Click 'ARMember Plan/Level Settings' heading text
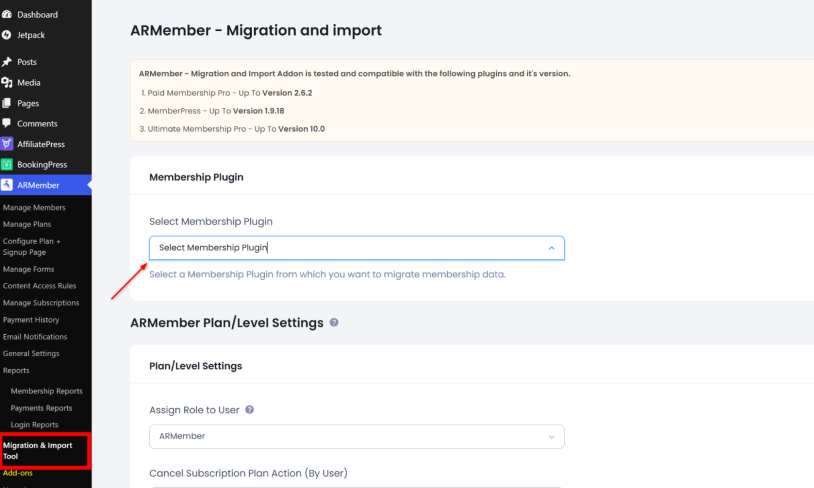Screen dimensions: 814x488 point(227,323)
